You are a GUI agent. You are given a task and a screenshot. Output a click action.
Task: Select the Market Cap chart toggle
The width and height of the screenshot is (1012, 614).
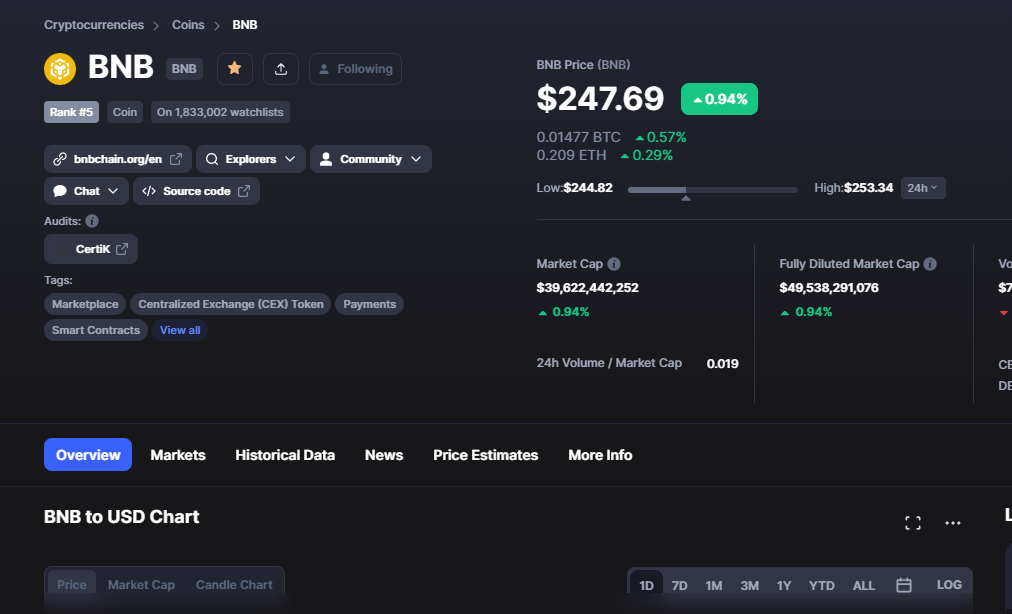tap(141, 584)
